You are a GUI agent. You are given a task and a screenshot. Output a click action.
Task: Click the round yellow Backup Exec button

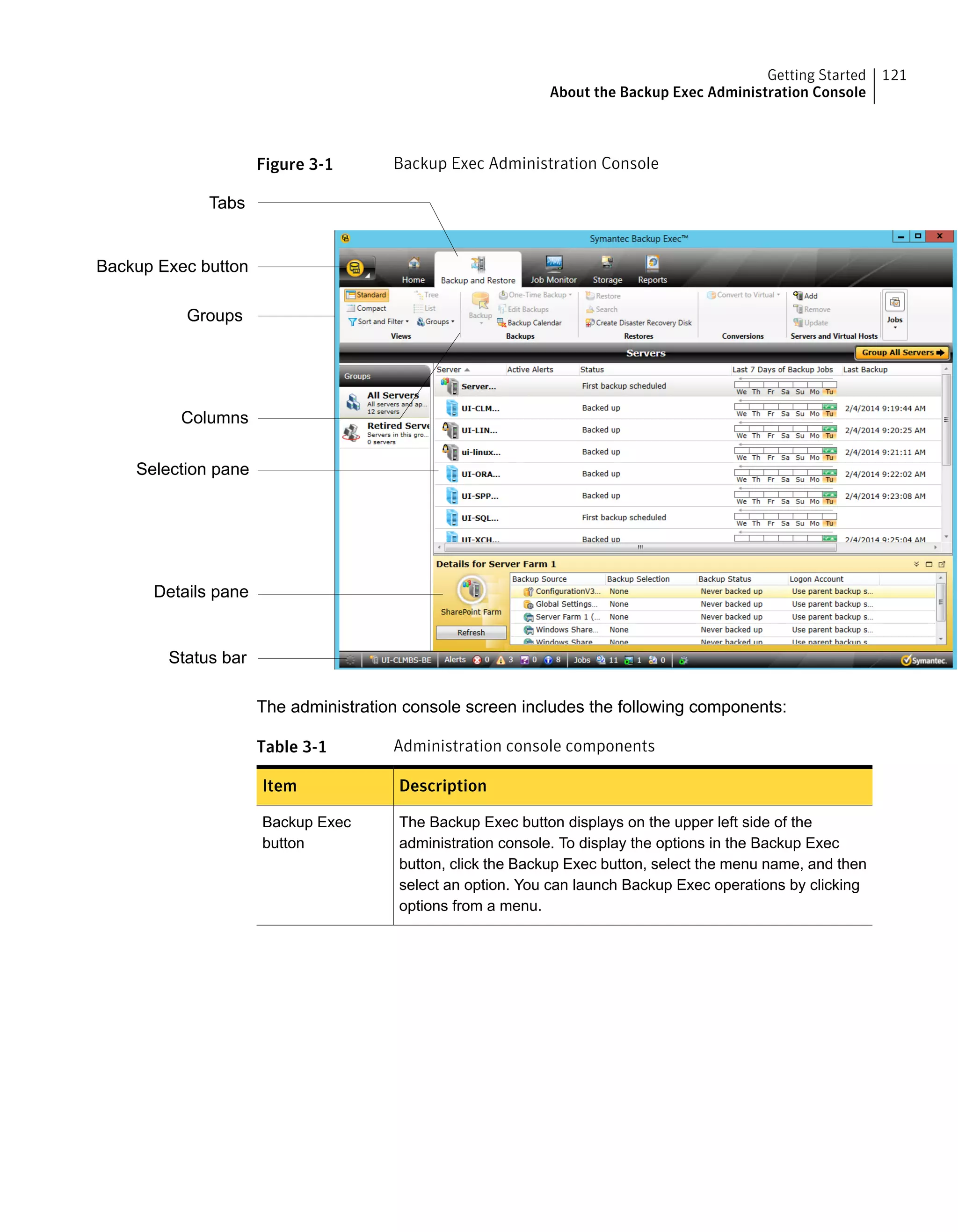[355, 268]
